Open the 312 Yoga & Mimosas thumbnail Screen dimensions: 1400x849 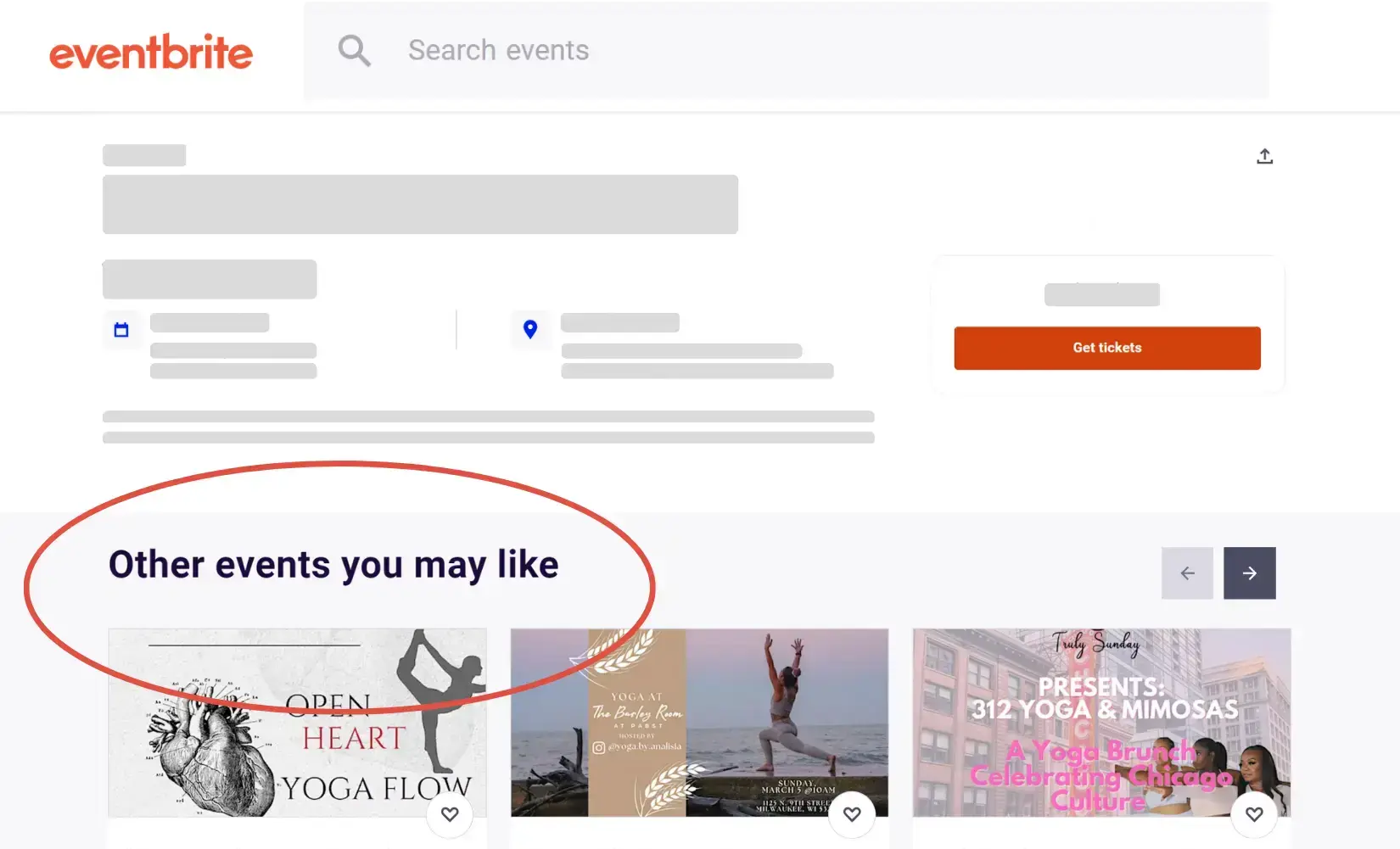point(1100,723)
